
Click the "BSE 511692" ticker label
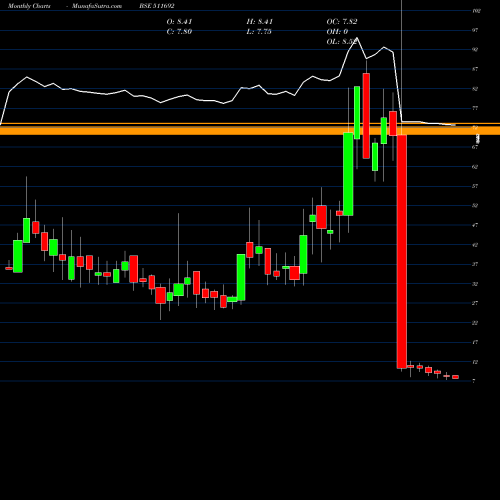tap(157, 6)
